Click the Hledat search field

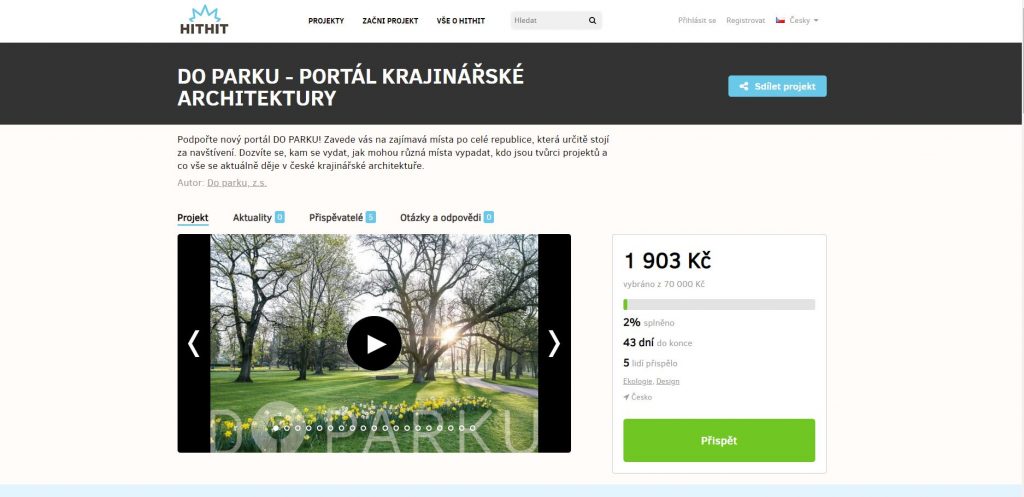click(x=549, y=20)
